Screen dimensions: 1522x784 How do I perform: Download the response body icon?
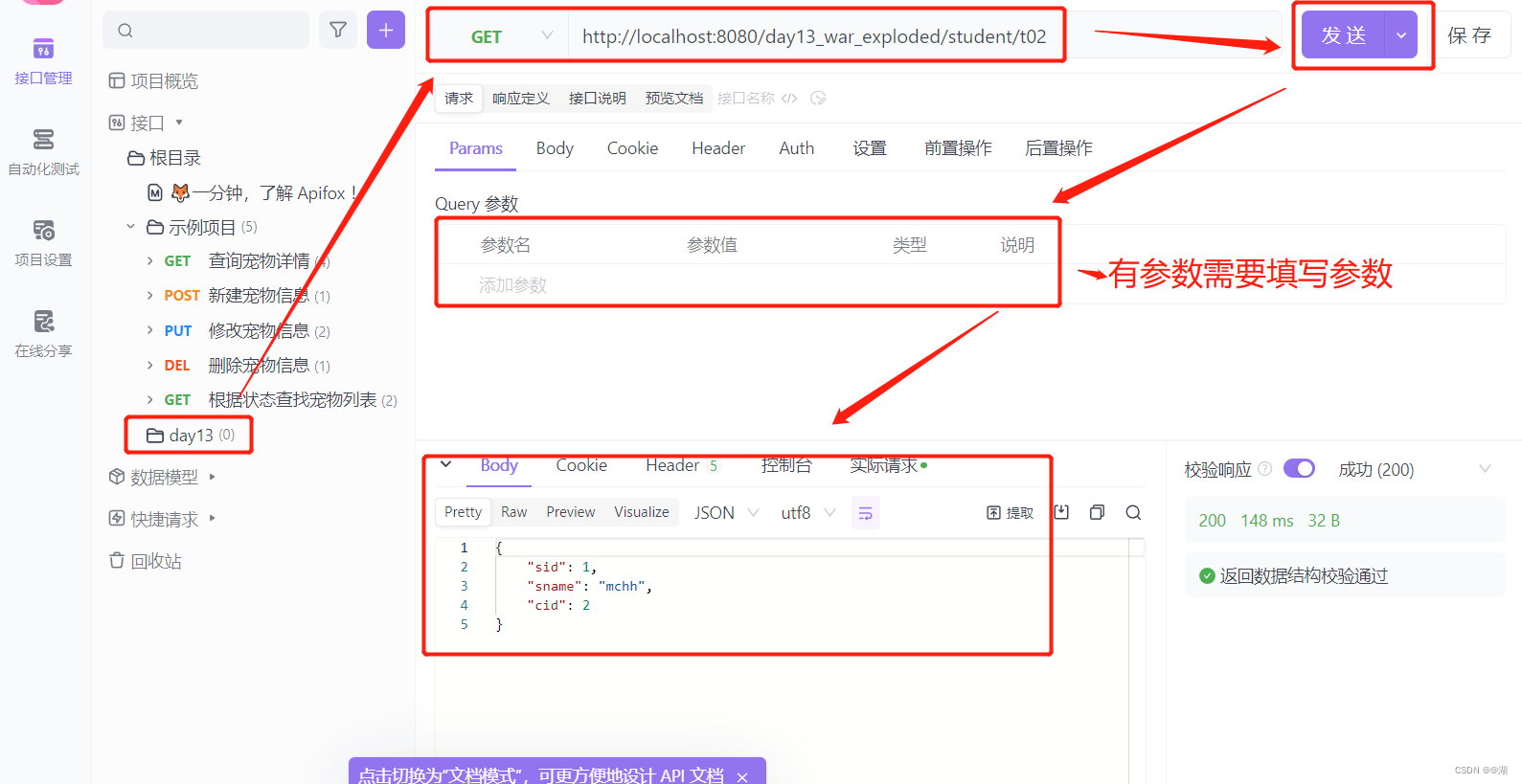click(1061, 512)
